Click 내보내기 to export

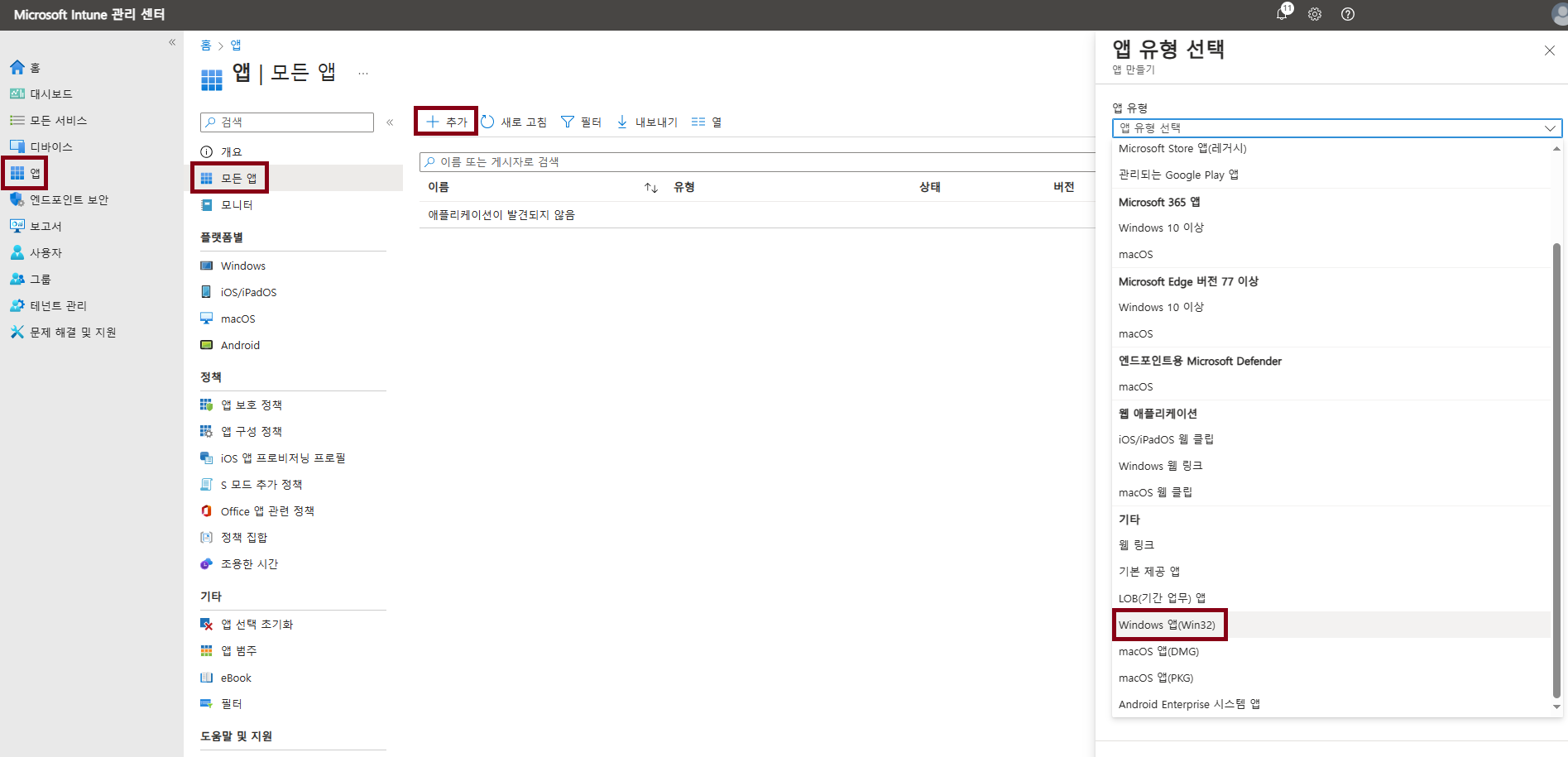[647, 122]
